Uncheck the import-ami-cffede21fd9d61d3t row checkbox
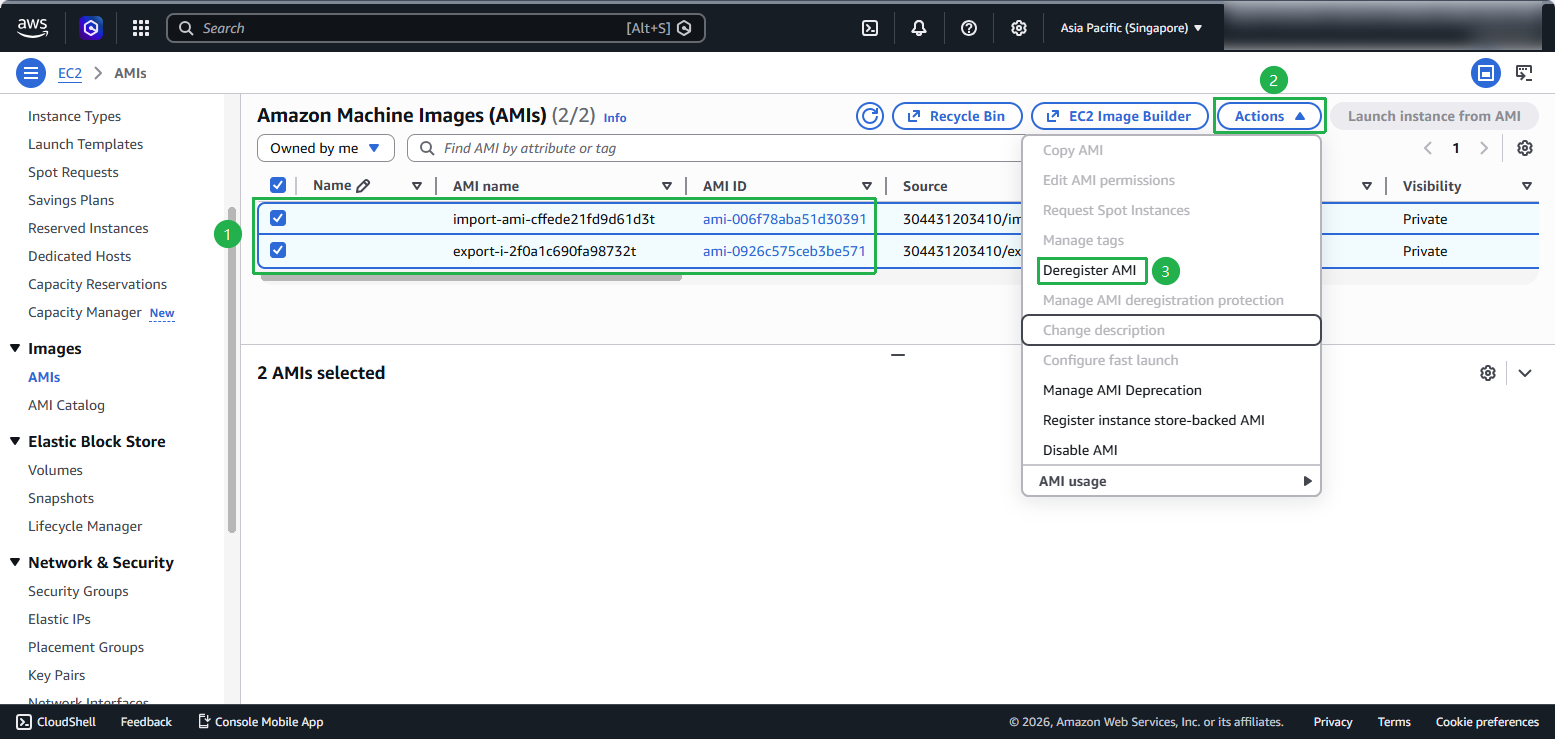Image resolution: width=1555 pixels, height=739 pixels. 278,218
